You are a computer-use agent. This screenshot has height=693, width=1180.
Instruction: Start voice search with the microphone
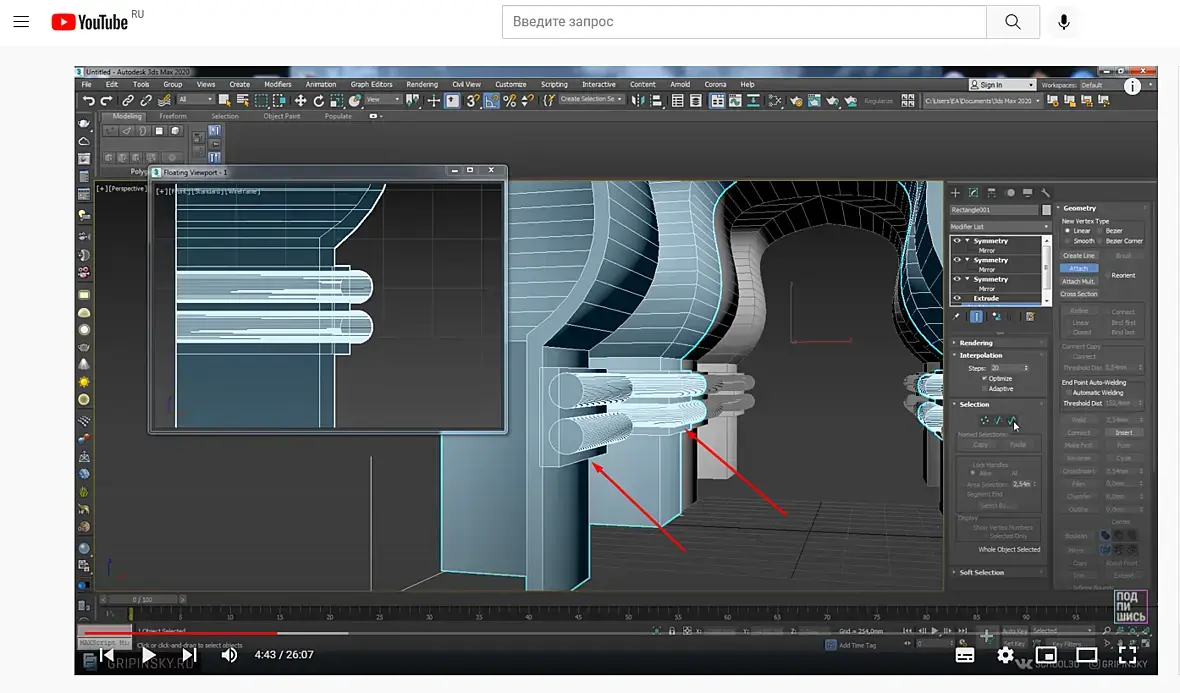1064,22
